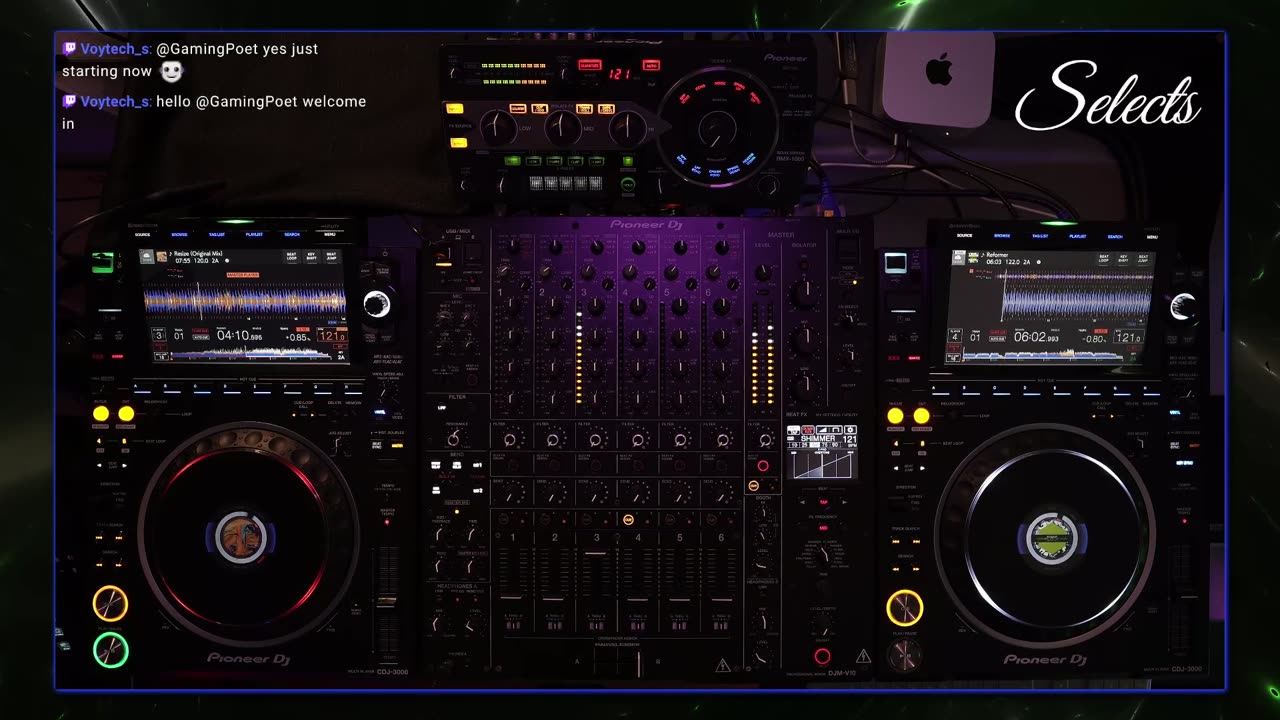The image size is (1280, 720).
Task: Click the Apple logo on the Mac mini
Action: 938,71
